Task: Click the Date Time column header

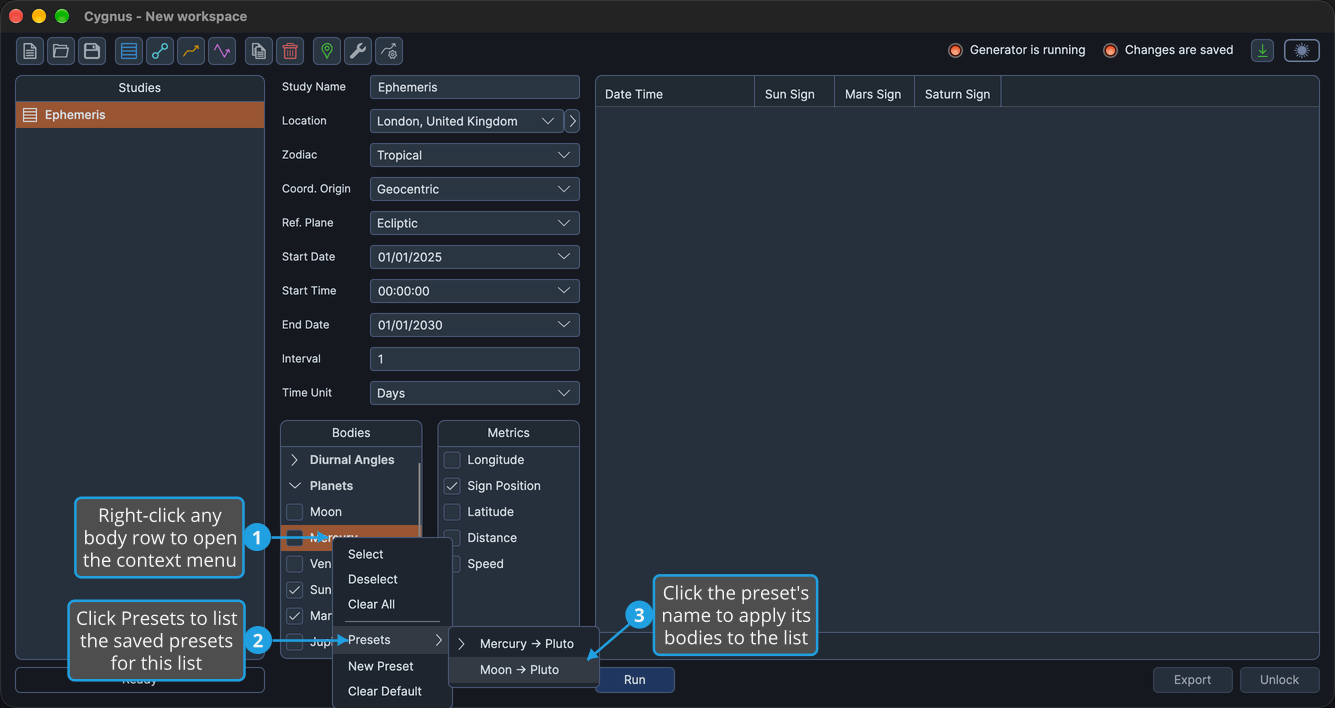Action: pyautogui.click(x=675, y=94)
